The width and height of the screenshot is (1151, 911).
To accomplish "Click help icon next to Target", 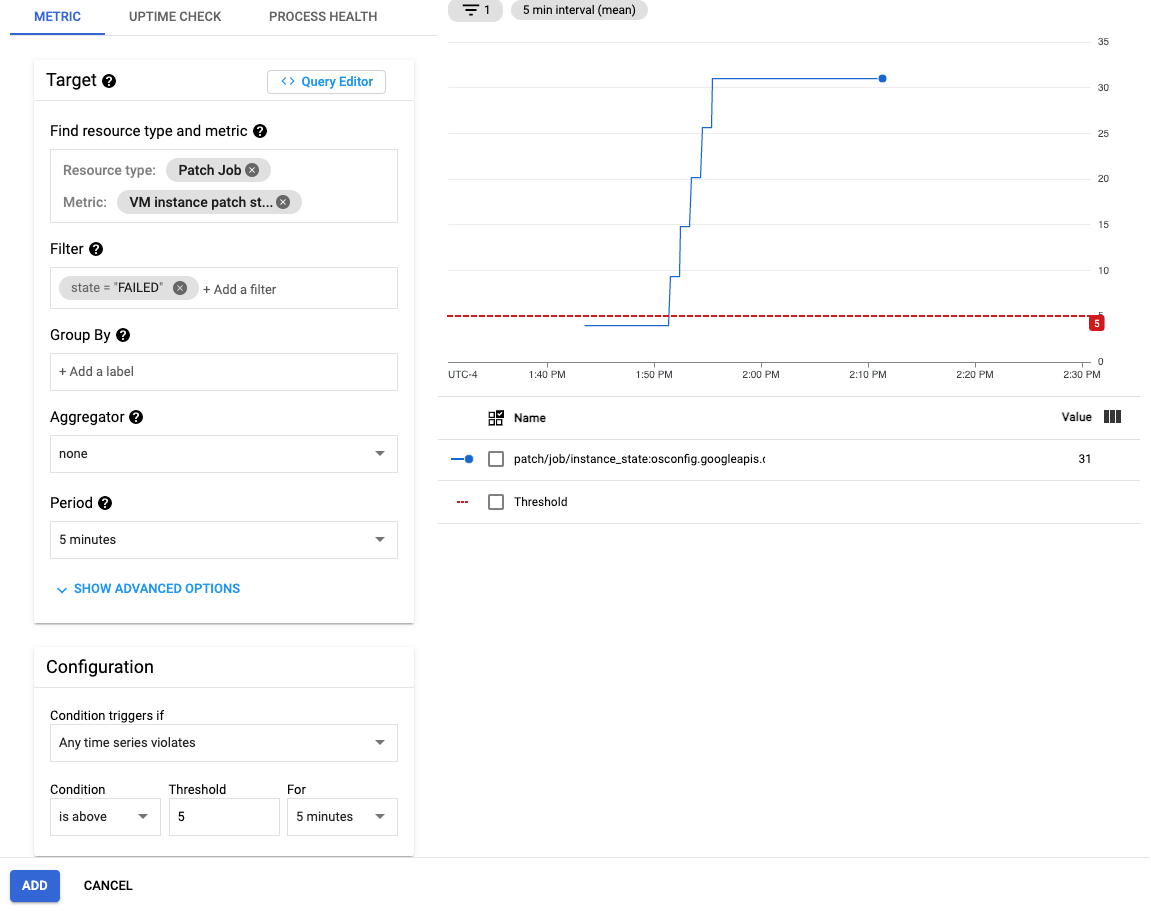I will click(x=109, y=81).
